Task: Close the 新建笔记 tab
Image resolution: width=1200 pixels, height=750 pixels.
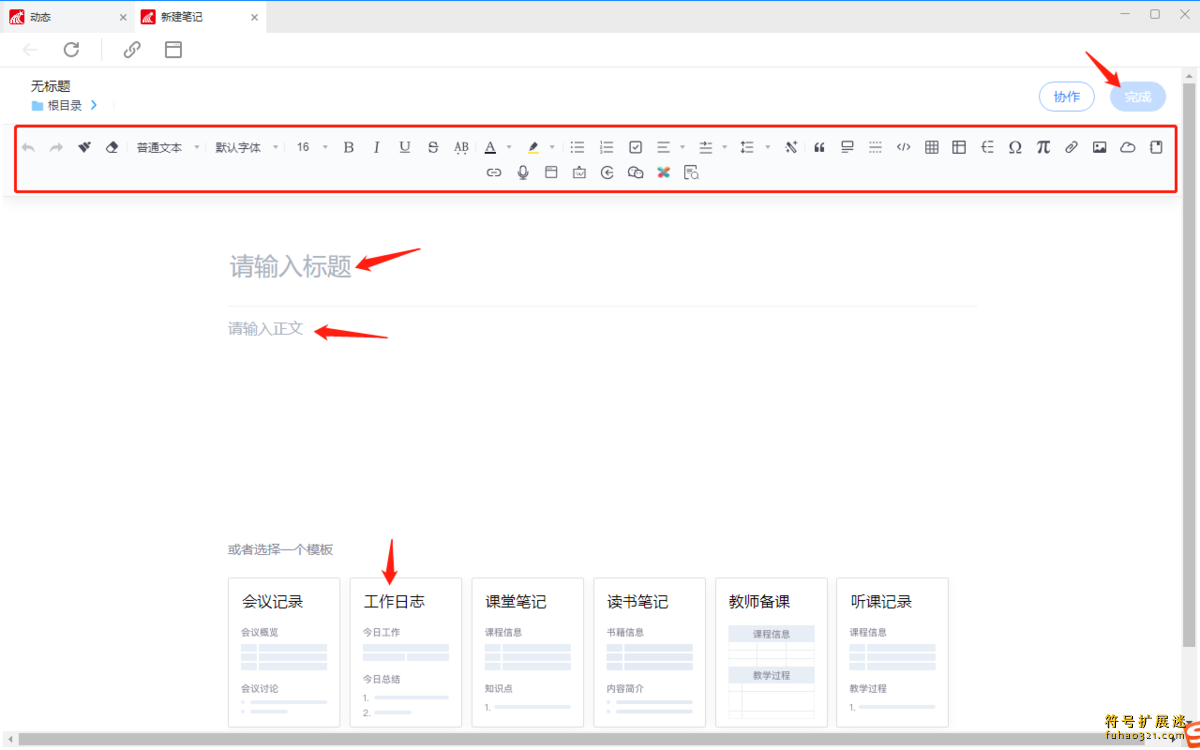Action: (254, 17)
